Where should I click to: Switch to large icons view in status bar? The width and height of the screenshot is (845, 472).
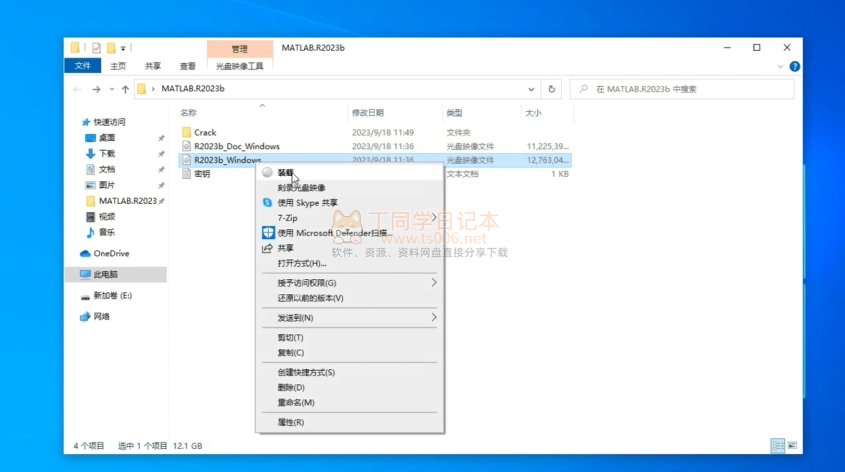pos(792,446)
